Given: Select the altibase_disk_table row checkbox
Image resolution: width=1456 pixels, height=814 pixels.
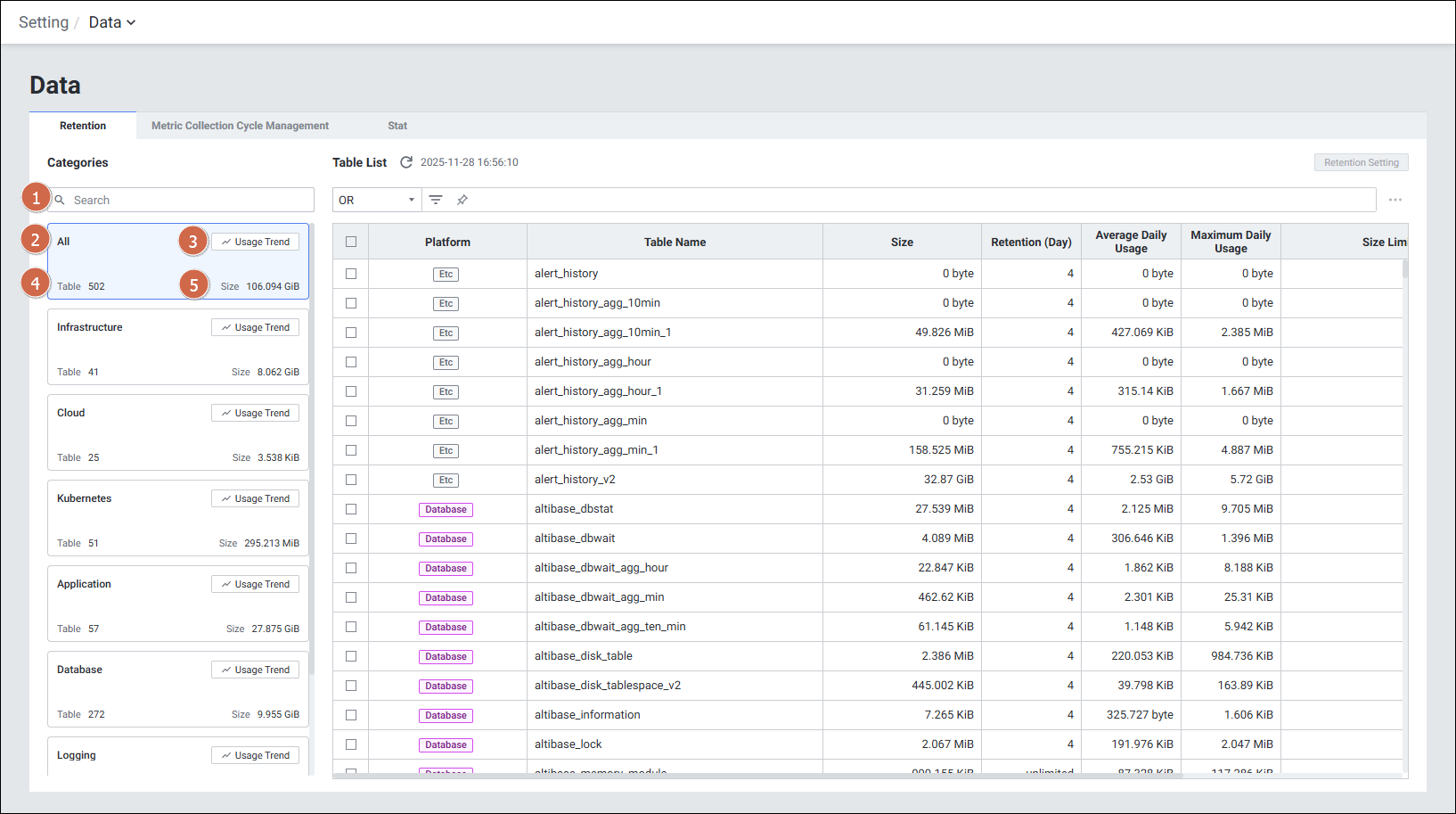Looking at the screenshot, I should [351, 656].
